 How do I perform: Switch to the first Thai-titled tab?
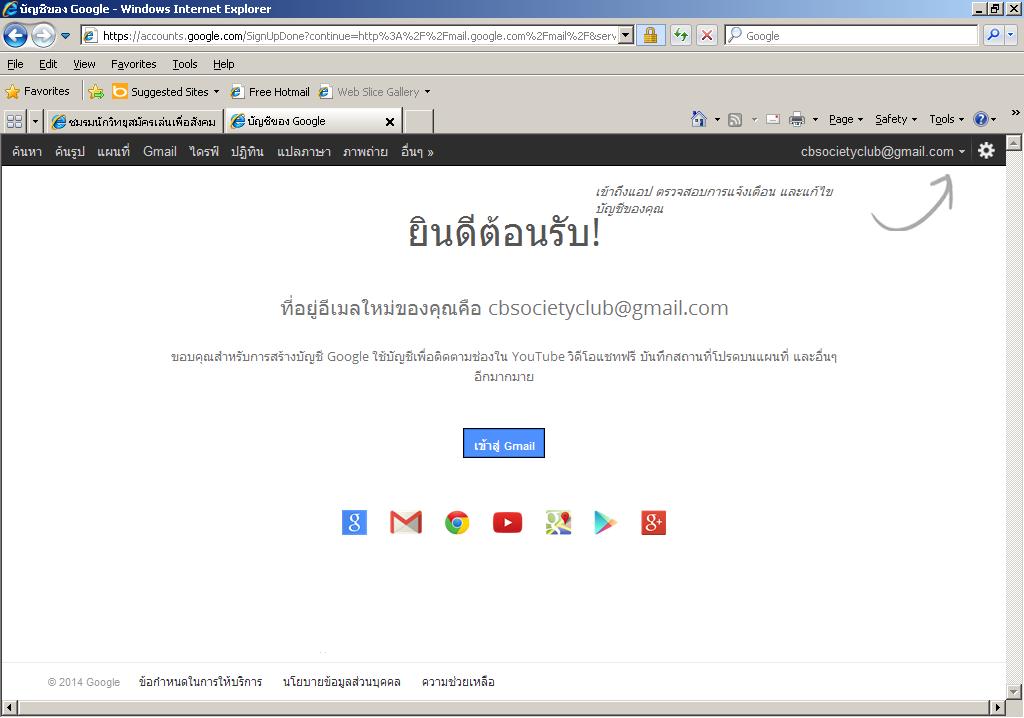[x=135, y=122]
